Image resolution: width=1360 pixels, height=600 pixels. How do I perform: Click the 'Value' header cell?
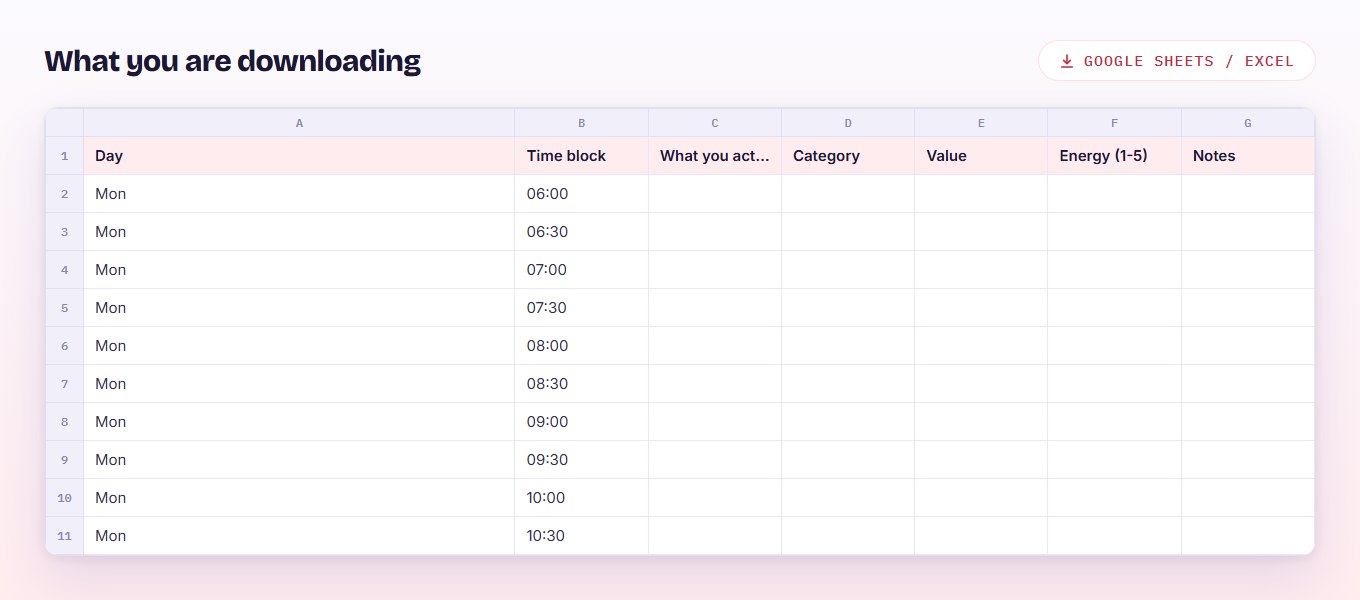pos(981,156)
